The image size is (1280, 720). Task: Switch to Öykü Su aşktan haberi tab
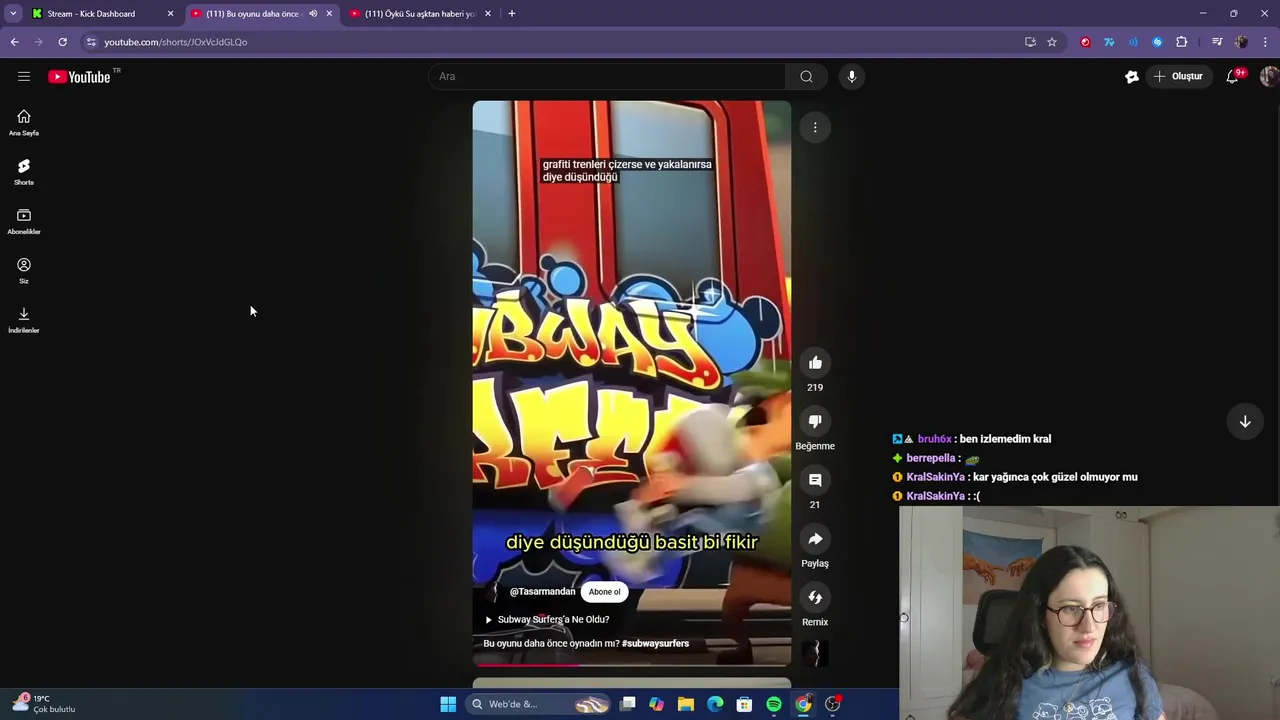tap(418, 14)
